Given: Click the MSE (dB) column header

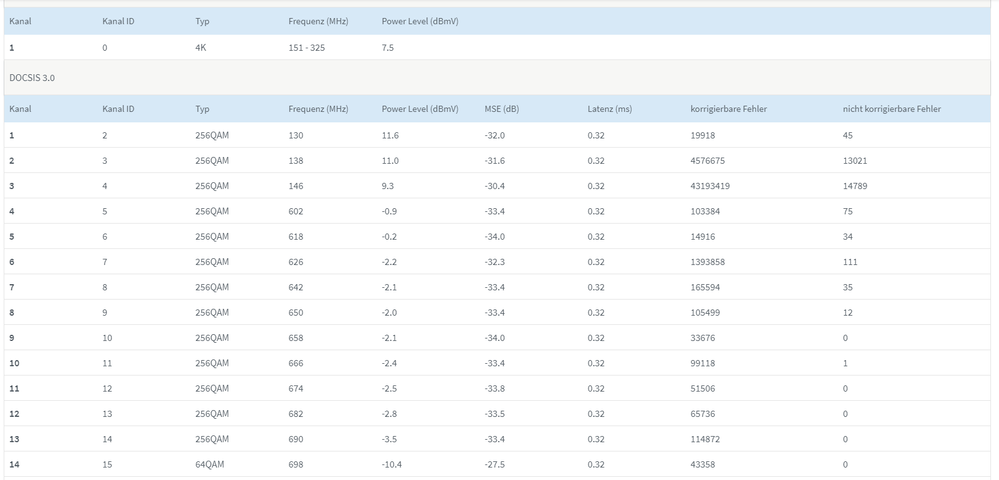Looking at the screenshot, I should [501, 109].
